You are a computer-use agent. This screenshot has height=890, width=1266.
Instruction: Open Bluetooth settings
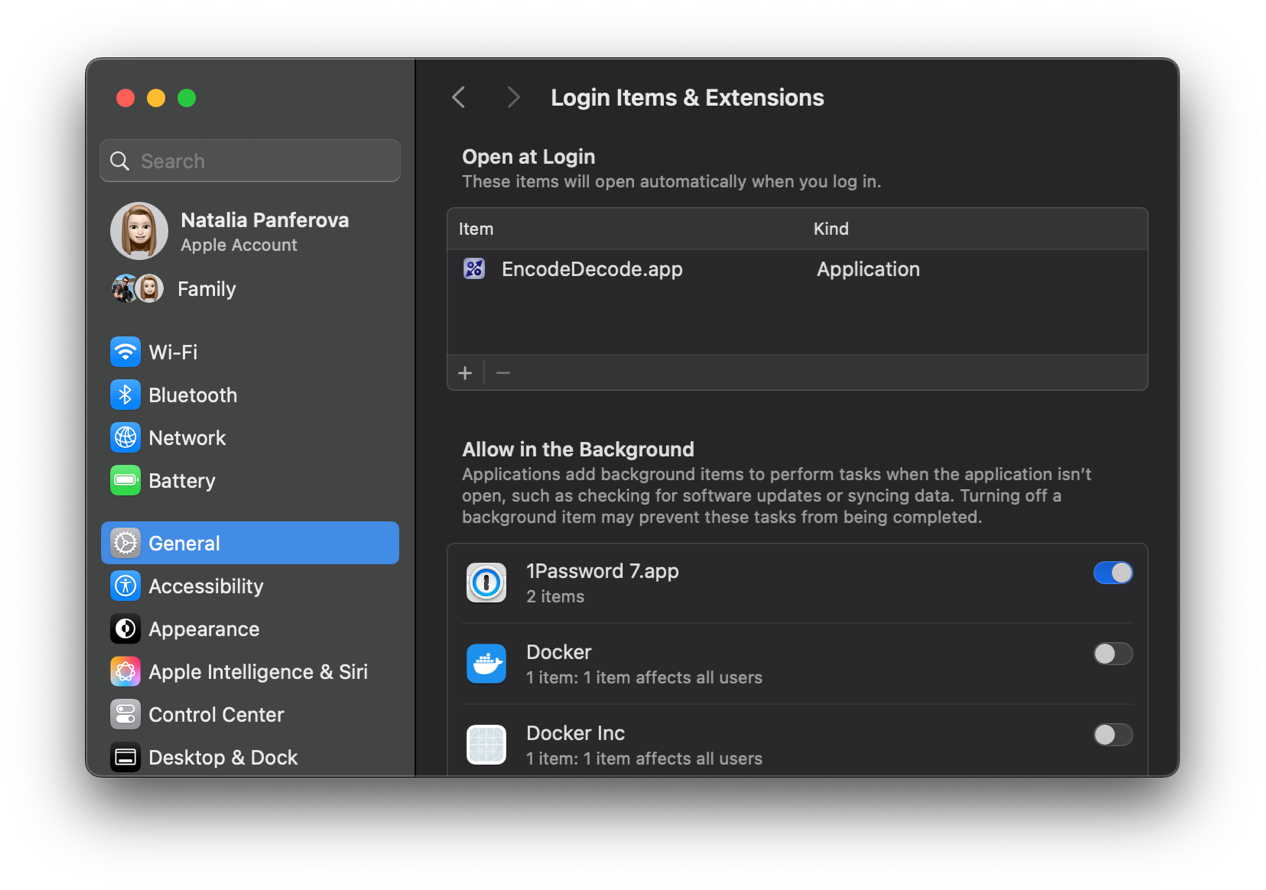point(192,395)
